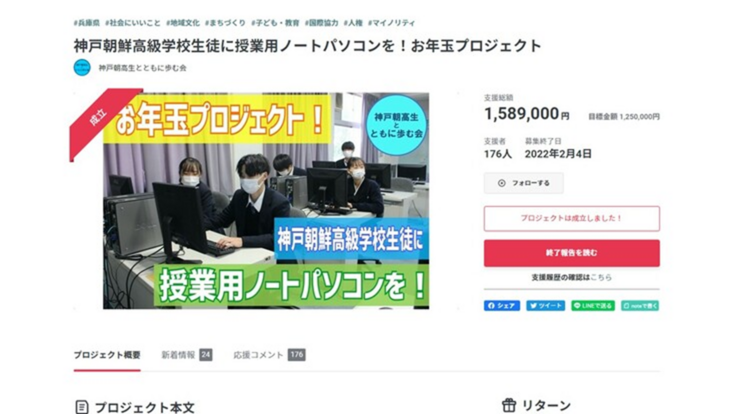
Task: Open the こちら support history link
Action: (x=601, y=277)
